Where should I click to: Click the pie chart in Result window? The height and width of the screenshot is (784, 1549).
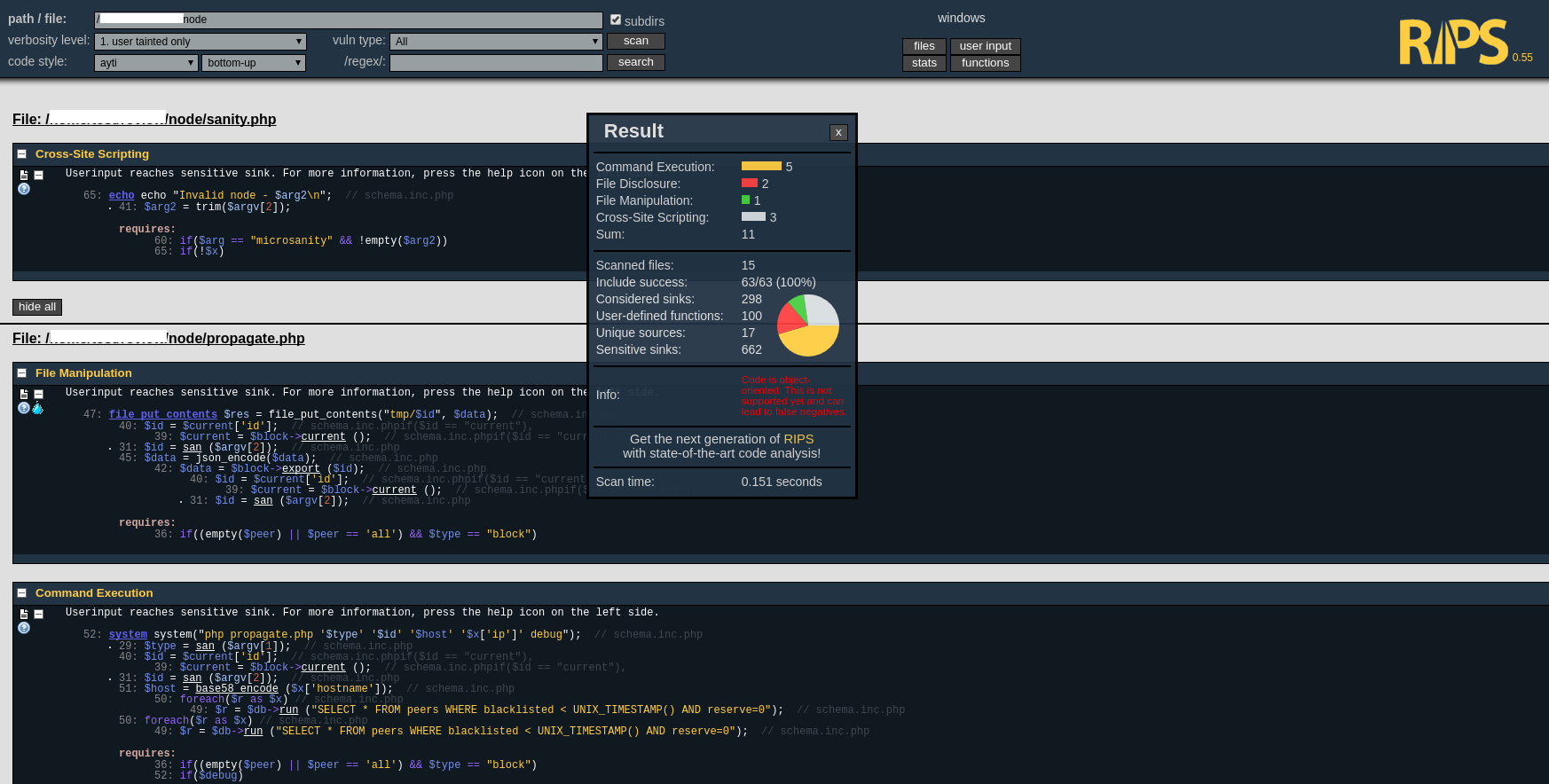tap(807, 325)
